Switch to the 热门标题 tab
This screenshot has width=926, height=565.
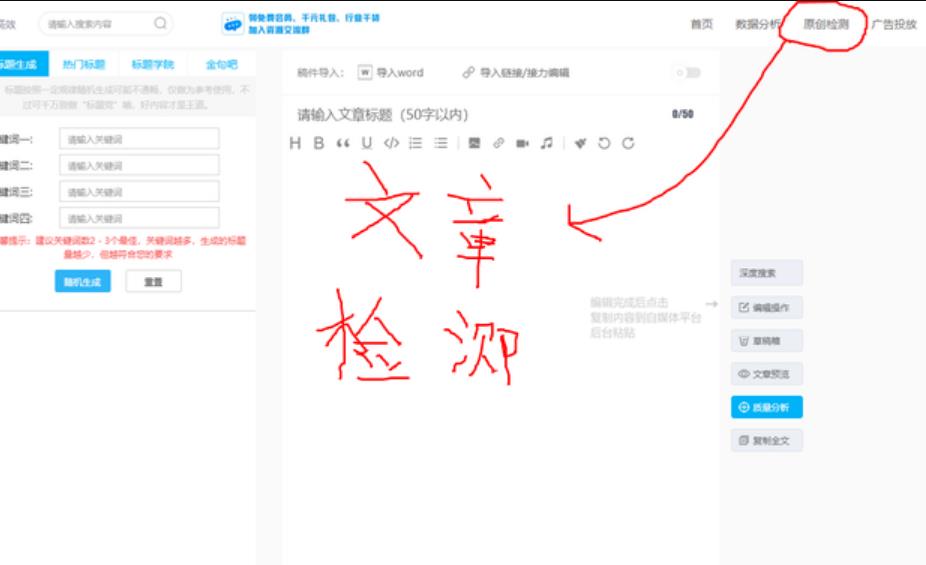click(84, 64)
